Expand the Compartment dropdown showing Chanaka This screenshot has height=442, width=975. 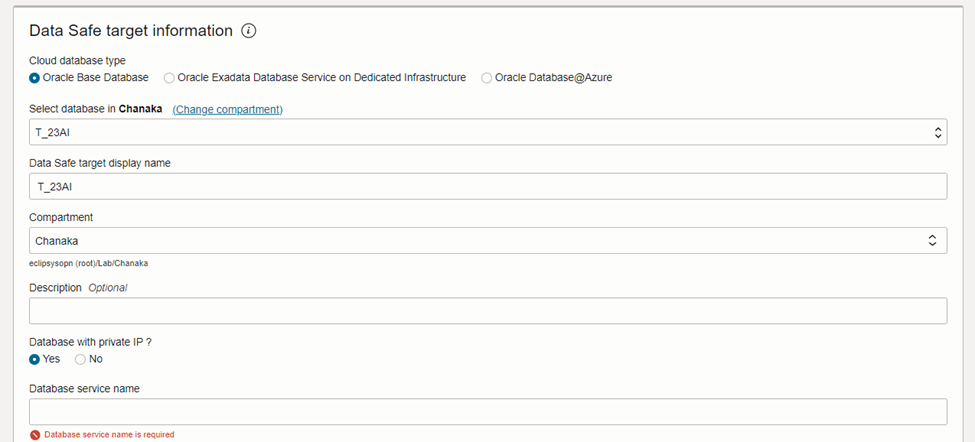(480, 241)
